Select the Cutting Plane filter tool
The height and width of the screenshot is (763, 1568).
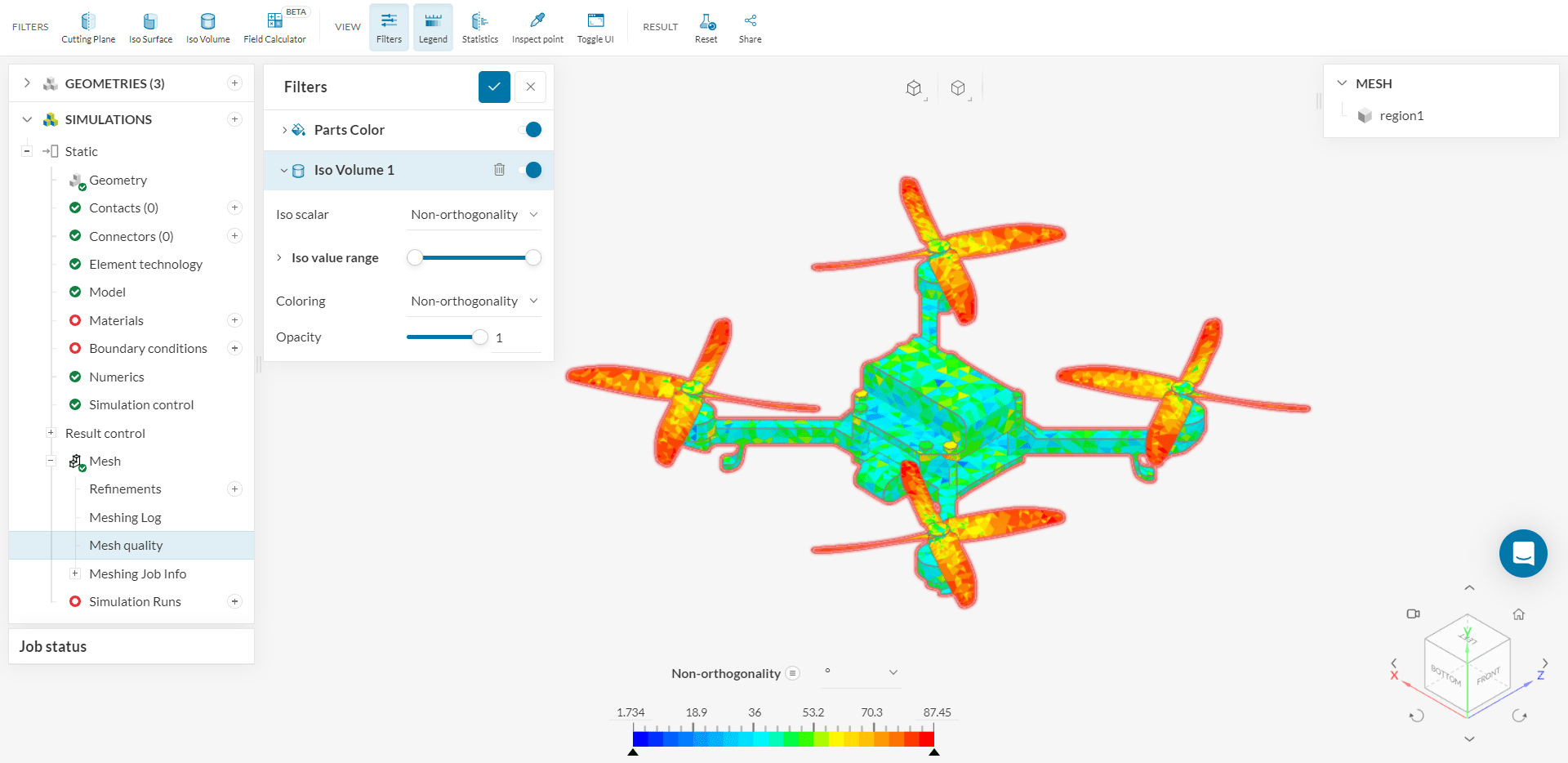click(x=88, y=27)
